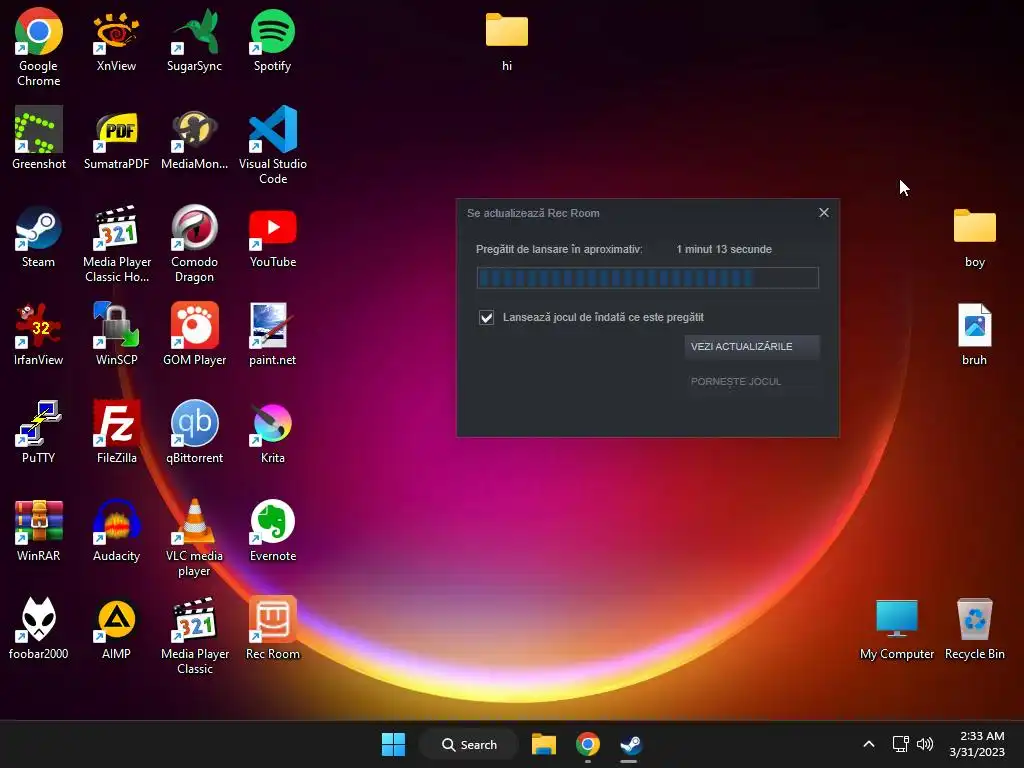
Task: Select the qBittorrent desktop icon
Action: tap(195, 432)
